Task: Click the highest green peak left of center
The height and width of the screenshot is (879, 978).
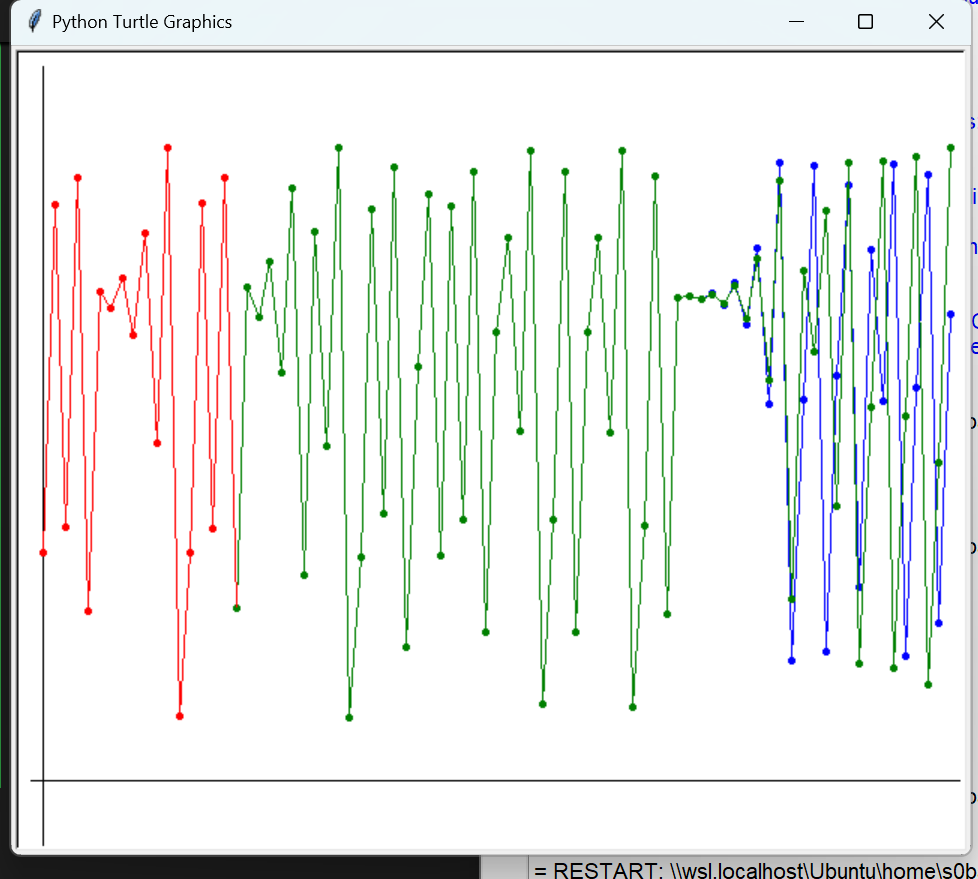Action: pyautogui.click(x=339, y=148)
